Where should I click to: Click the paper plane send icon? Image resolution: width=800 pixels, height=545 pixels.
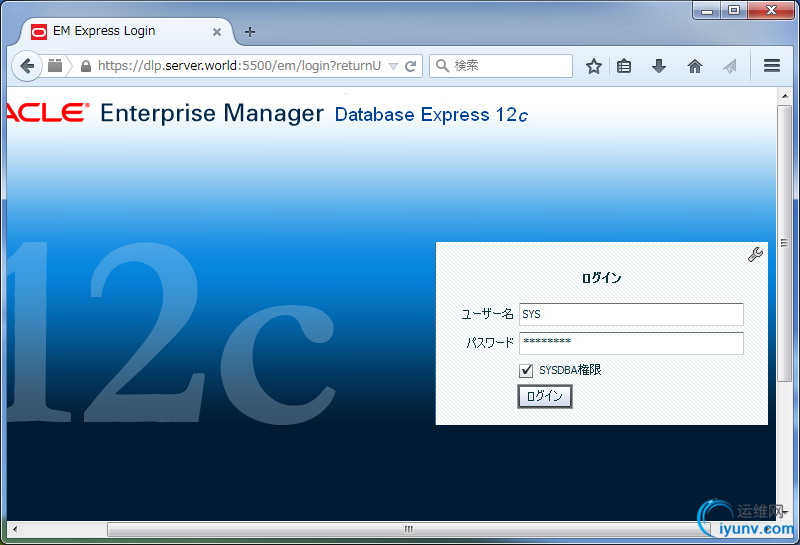(x=730, y=66)
